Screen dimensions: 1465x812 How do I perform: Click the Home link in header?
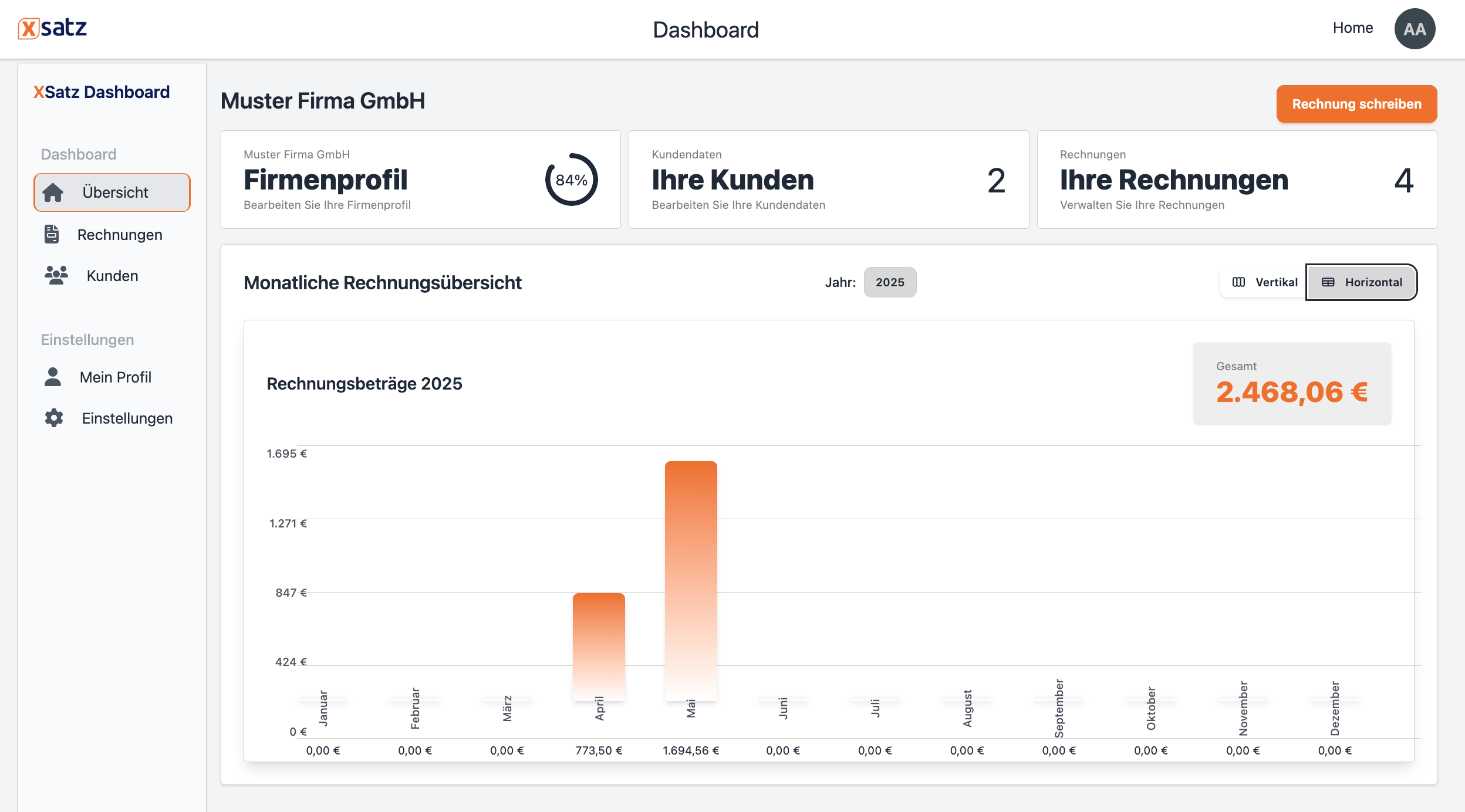pyautogui.click(x=1352, y=28)
